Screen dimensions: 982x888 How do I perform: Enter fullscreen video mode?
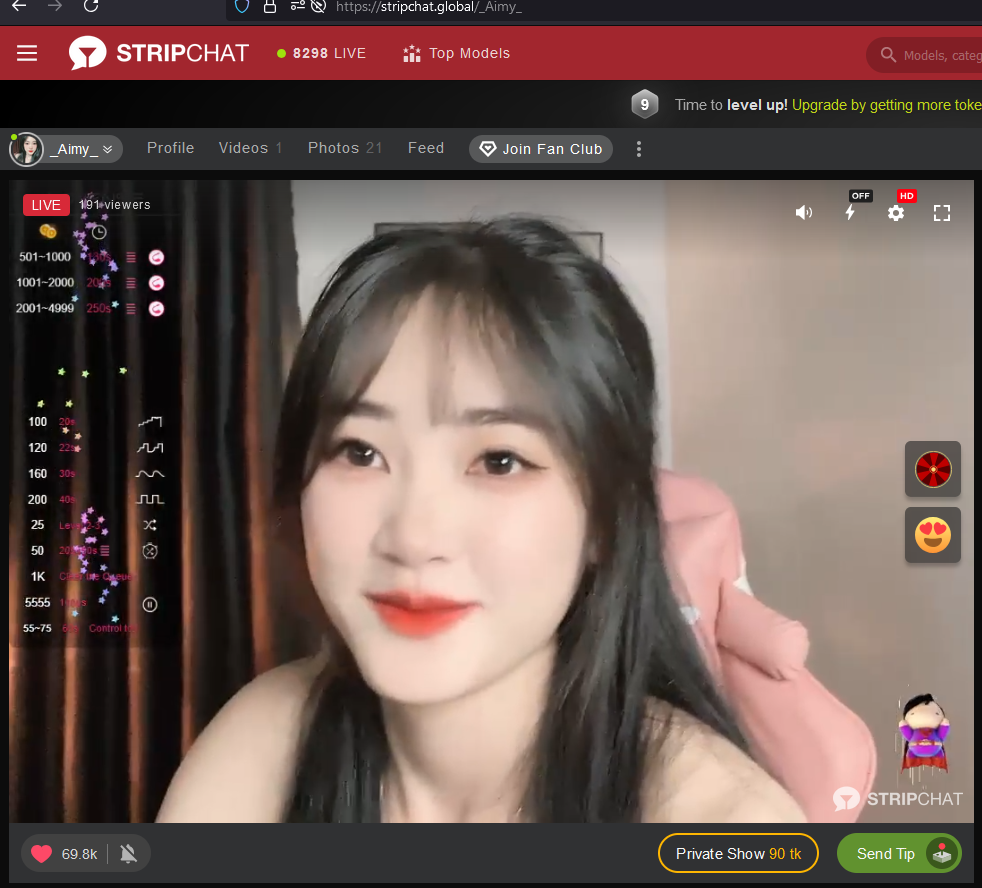941,213
